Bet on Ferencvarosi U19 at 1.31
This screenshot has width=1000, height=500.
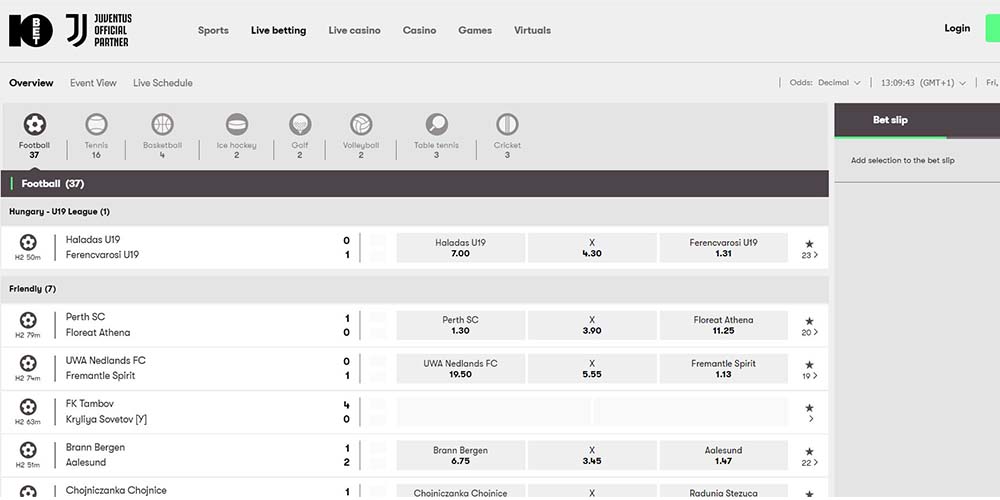click(723, 248)
